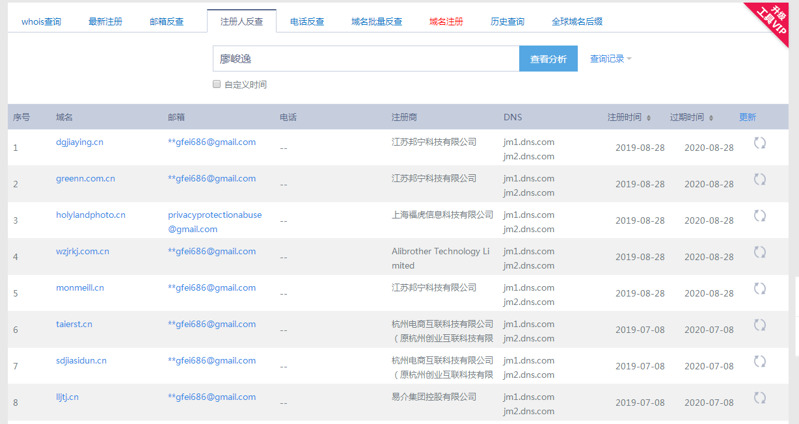This screenshot has width=799, height=424.
Task: Open the 电话反查 tab
Action: (x=307, y=21)
